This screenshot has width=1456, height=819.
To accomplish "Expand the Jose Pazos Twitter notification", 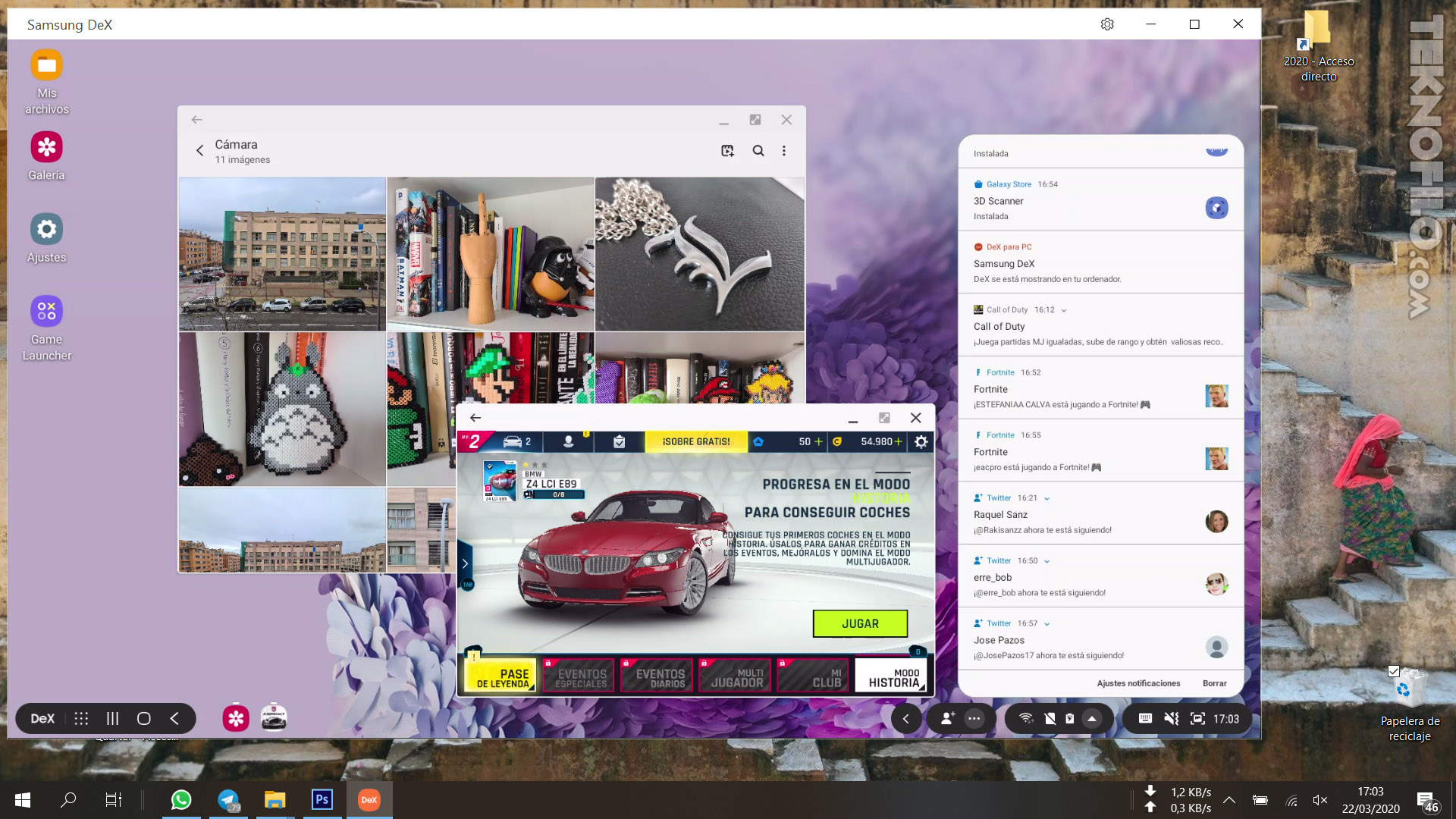I will click(x=1047, y=624).
